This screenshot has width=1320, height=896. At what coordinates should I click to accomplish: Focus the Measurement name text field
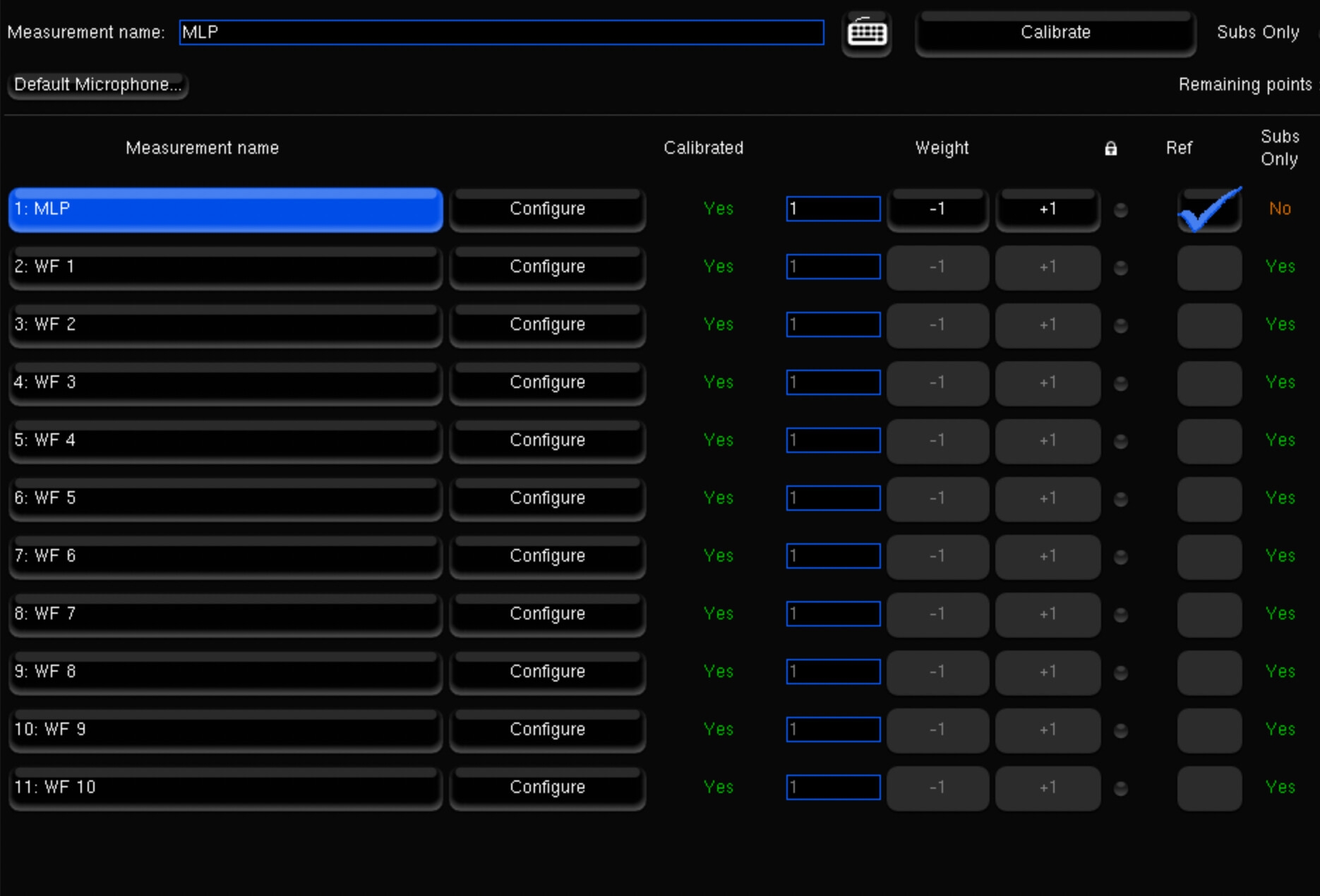[501, 32]
